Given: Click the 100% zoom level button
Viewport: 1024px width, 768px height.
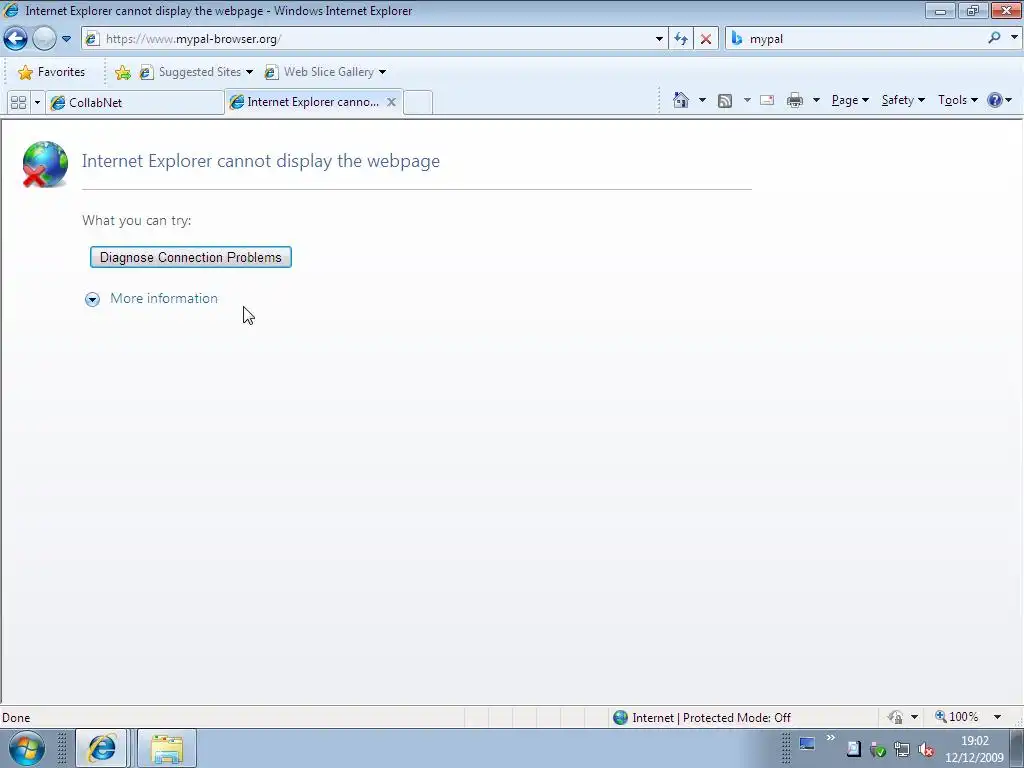Looking at the screenshot, I should tap(957, 717).
